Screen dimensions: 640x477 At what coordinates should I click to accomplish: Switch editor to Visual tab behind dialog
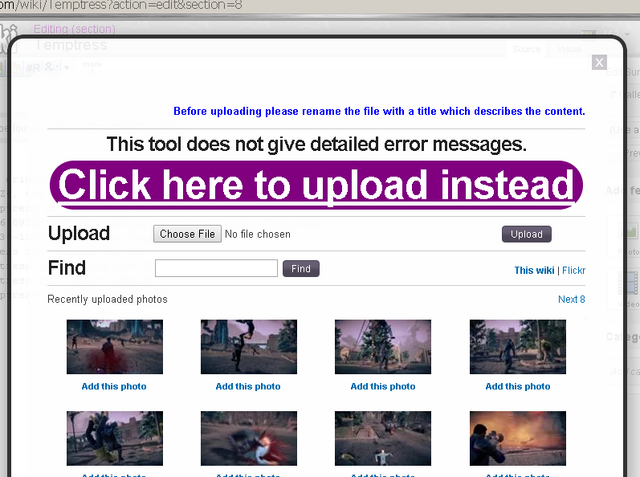point(569,49)
